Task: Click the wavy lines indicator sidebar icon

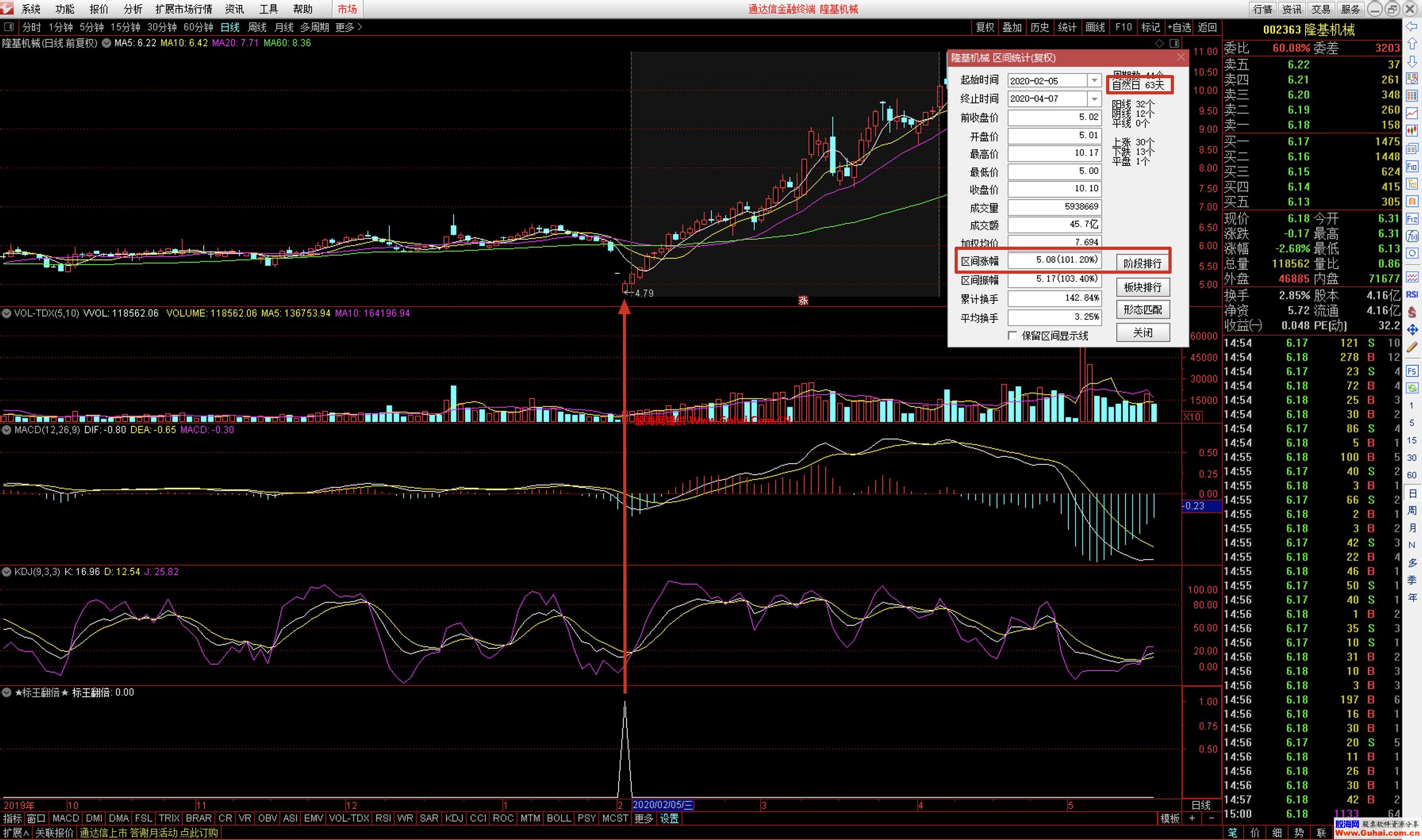Action: click(x=1412, y=277)
